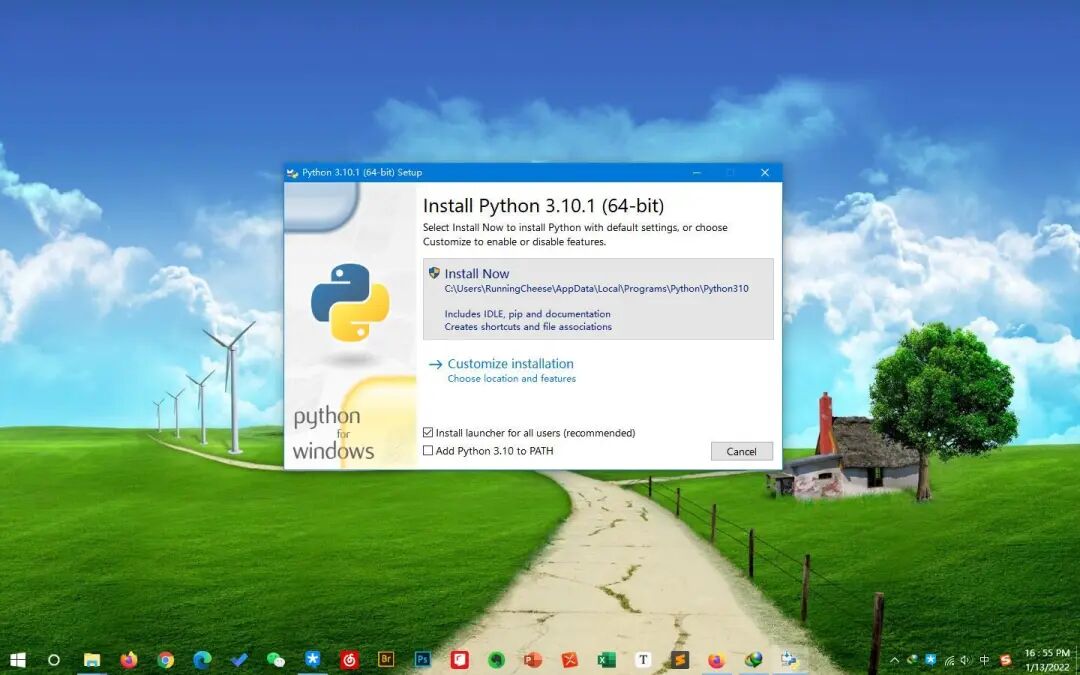Open the volume speaker control
The image size is (1080, 675).
coord(966,660)
